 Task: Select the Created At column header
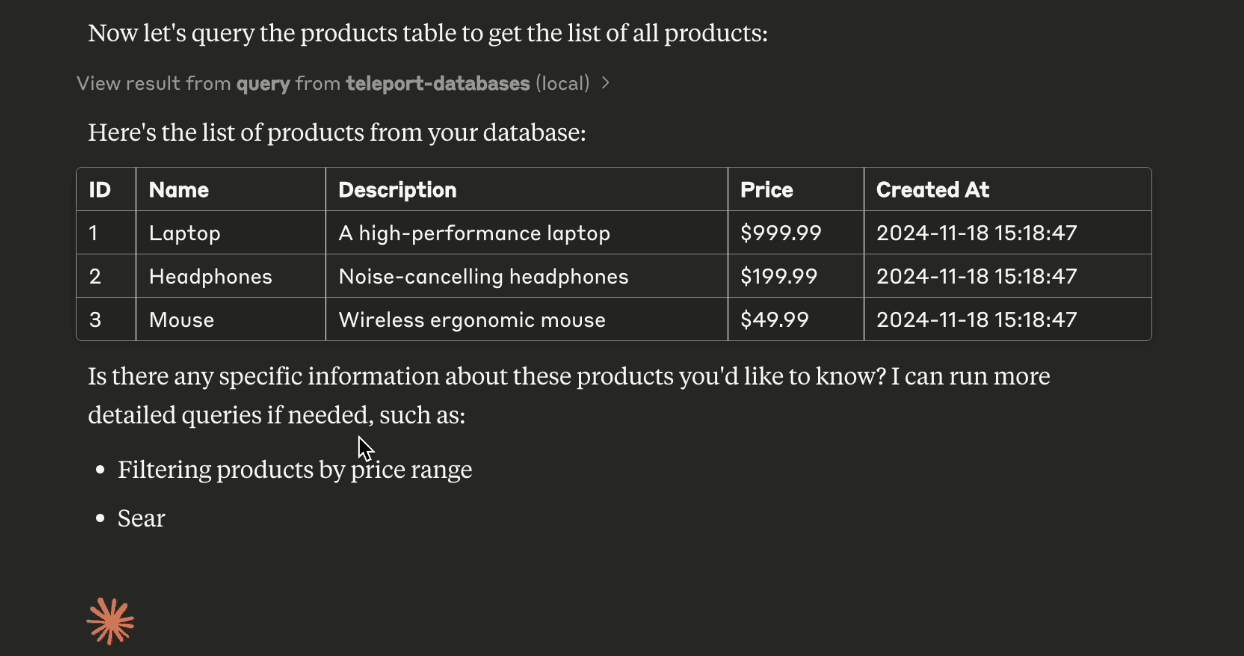(x=932, y=189)
